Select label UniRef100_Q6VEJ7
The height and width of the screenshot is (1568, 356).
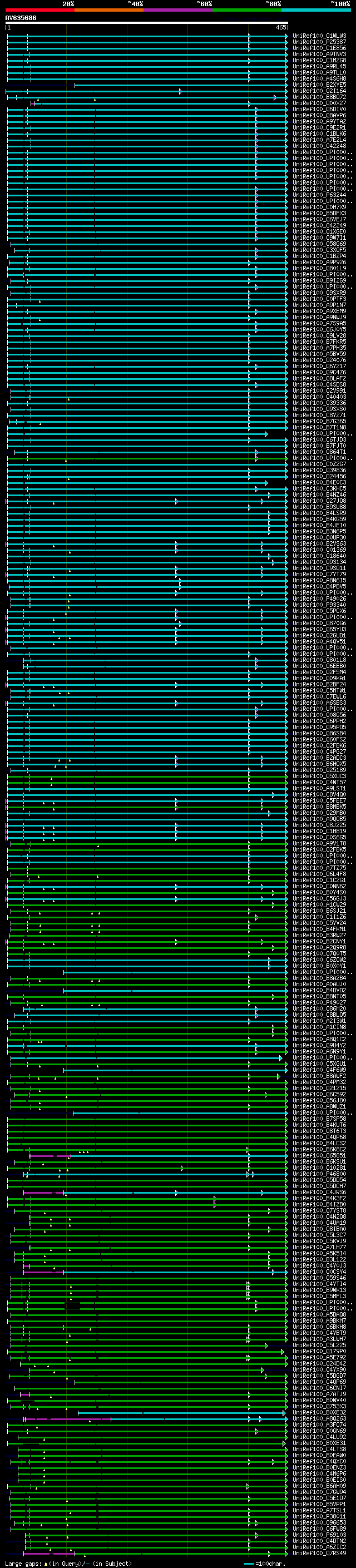[319, 219]
